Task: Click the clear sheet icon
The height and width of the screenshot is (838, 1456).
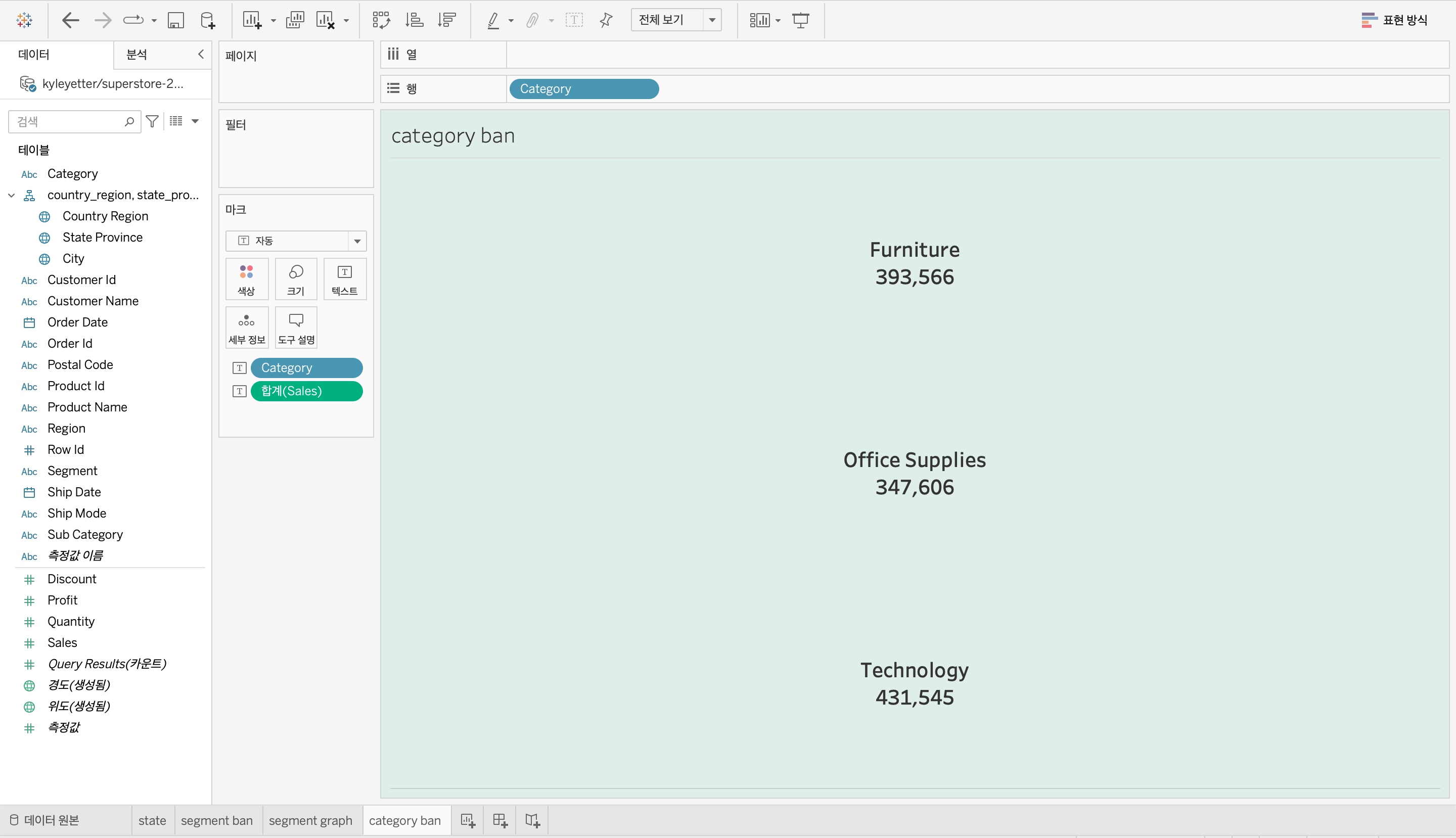Action: (x=325, y=21)
